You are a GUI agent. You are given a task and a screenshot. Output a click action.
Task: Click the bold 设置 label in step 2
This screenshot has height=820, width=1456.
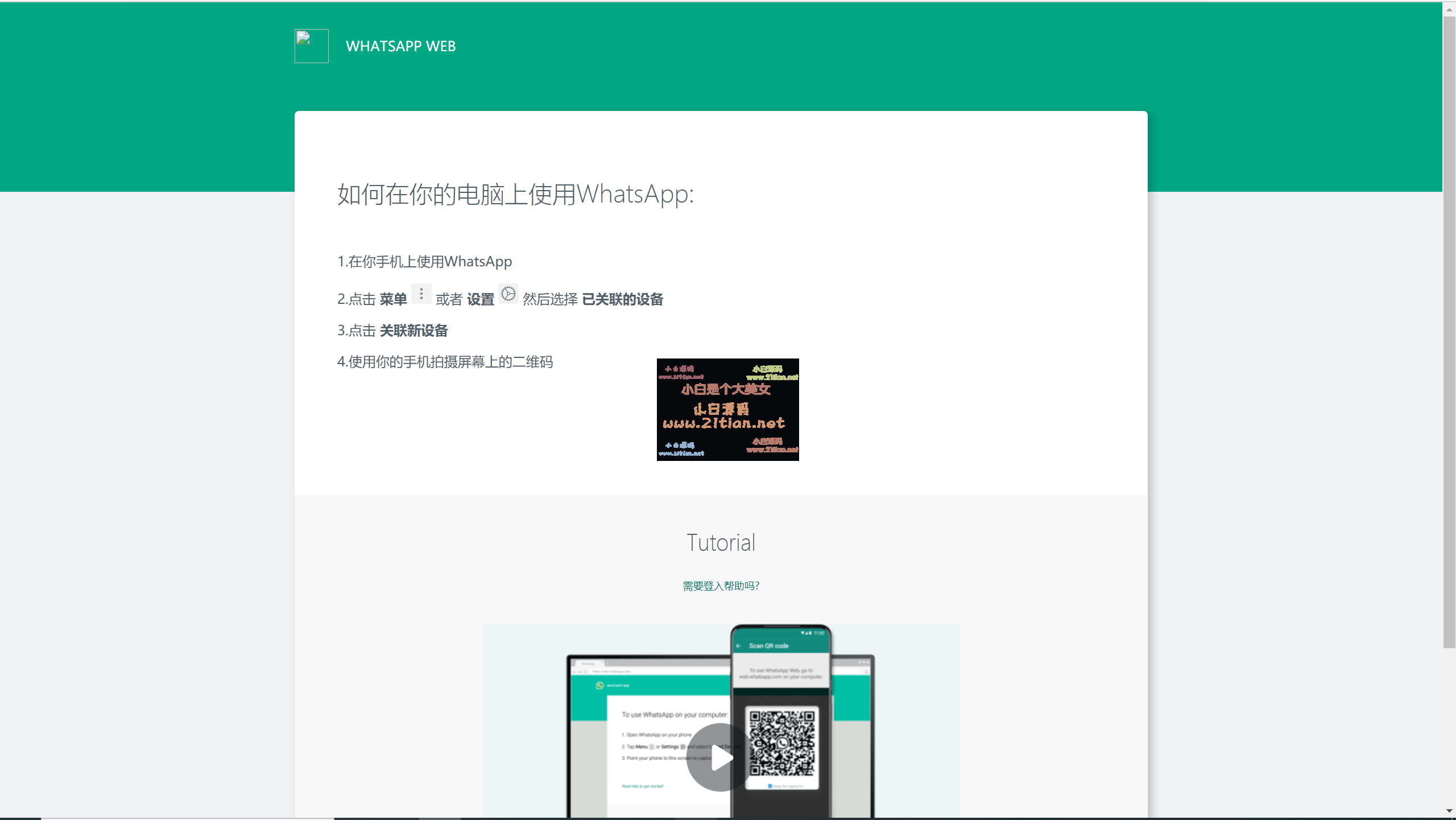[481, 299]
